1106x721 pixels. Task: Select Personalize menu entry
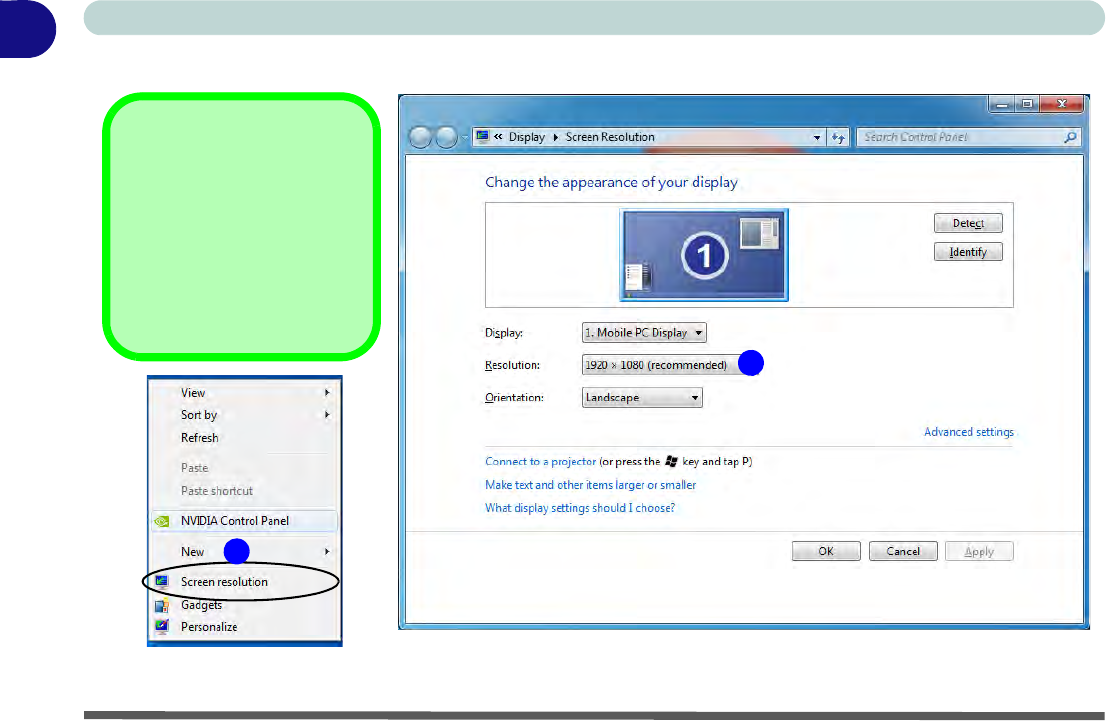[244, 626]
